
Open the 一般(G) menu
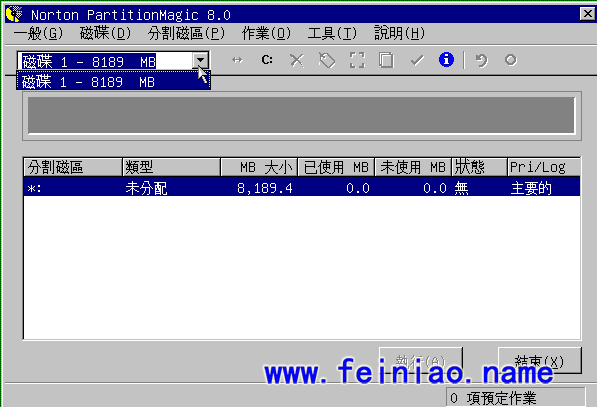38,34
